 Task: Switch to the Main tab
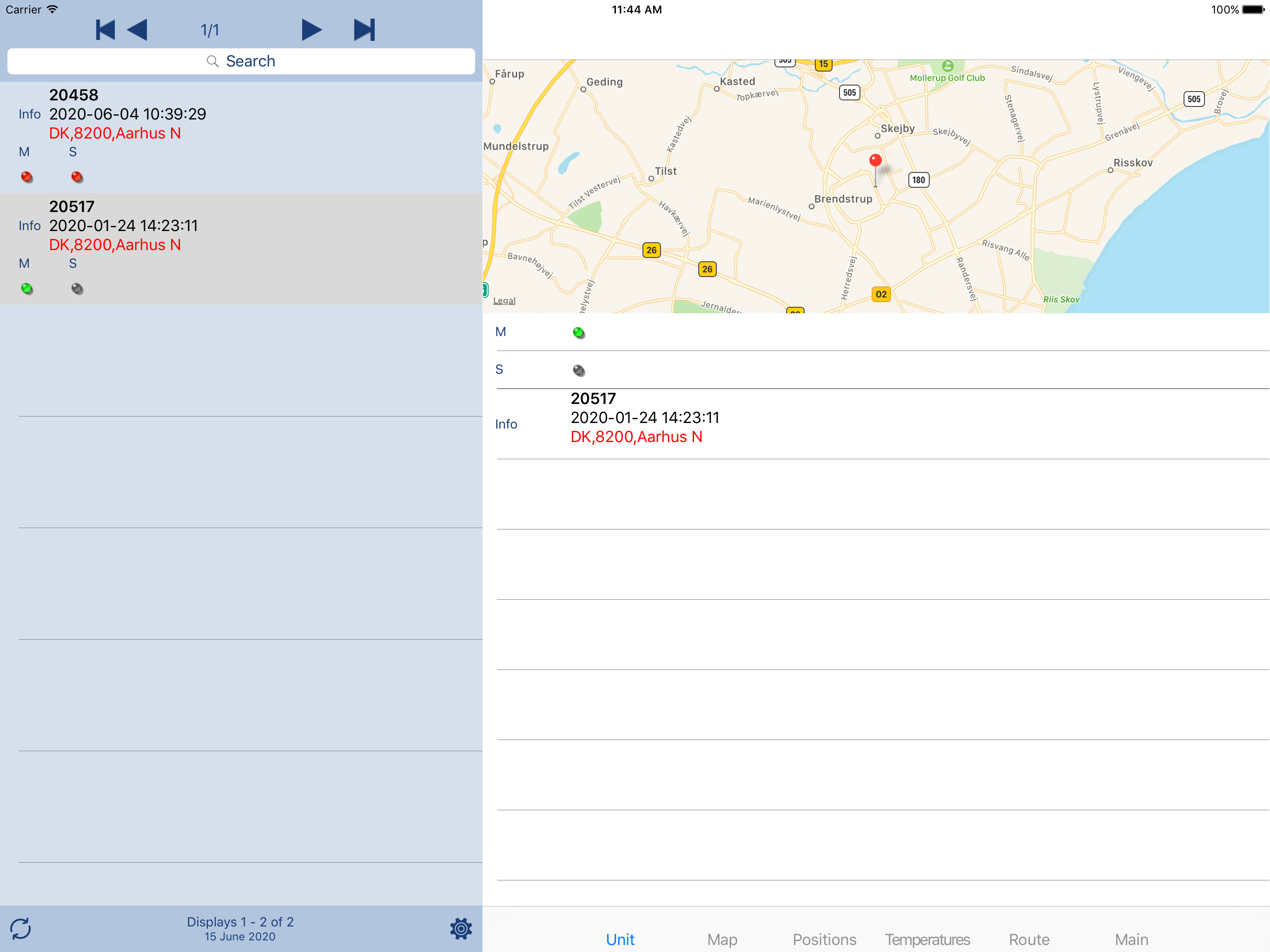click(1131, 939)
